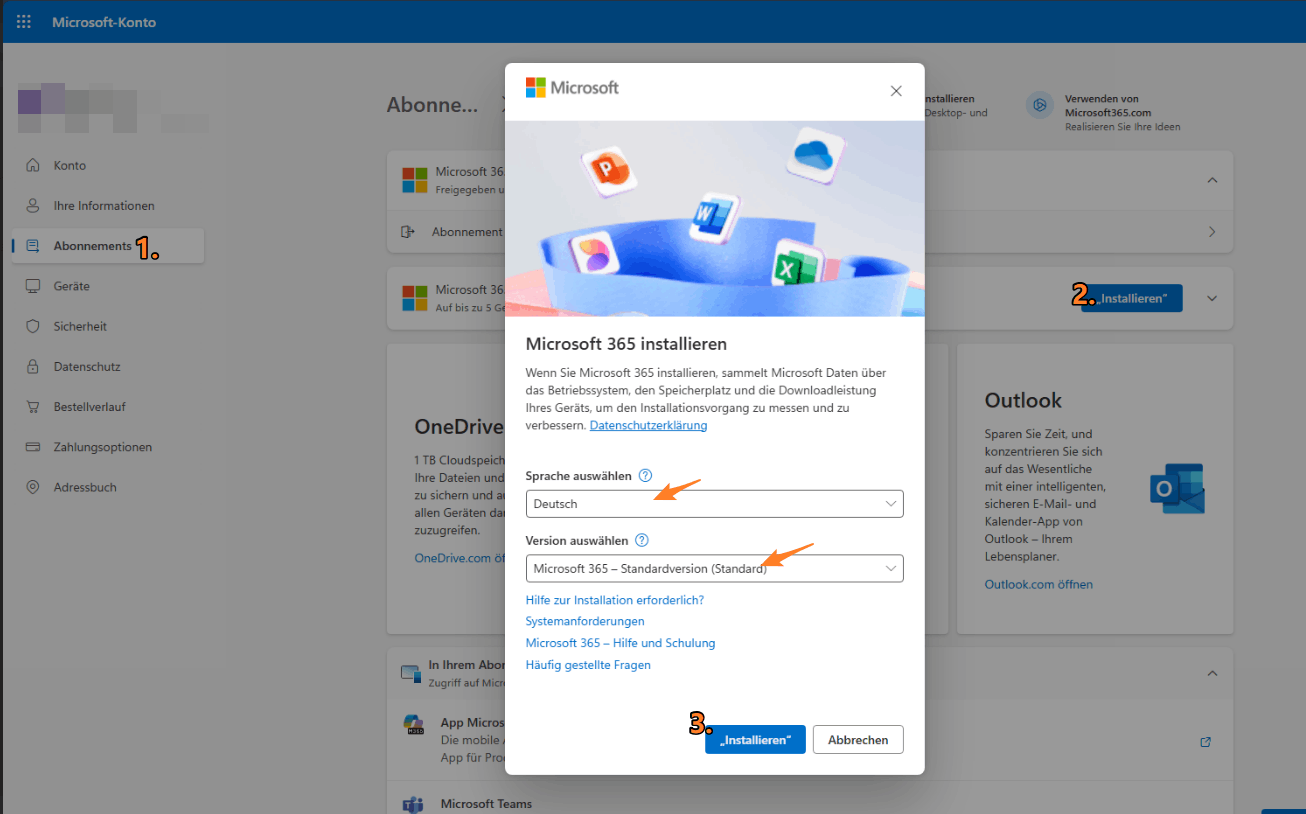Open the Datenschutzerklärung link
Viewport: 1306px width, 814px height.
pyautogui.click(x=648, y=425)
